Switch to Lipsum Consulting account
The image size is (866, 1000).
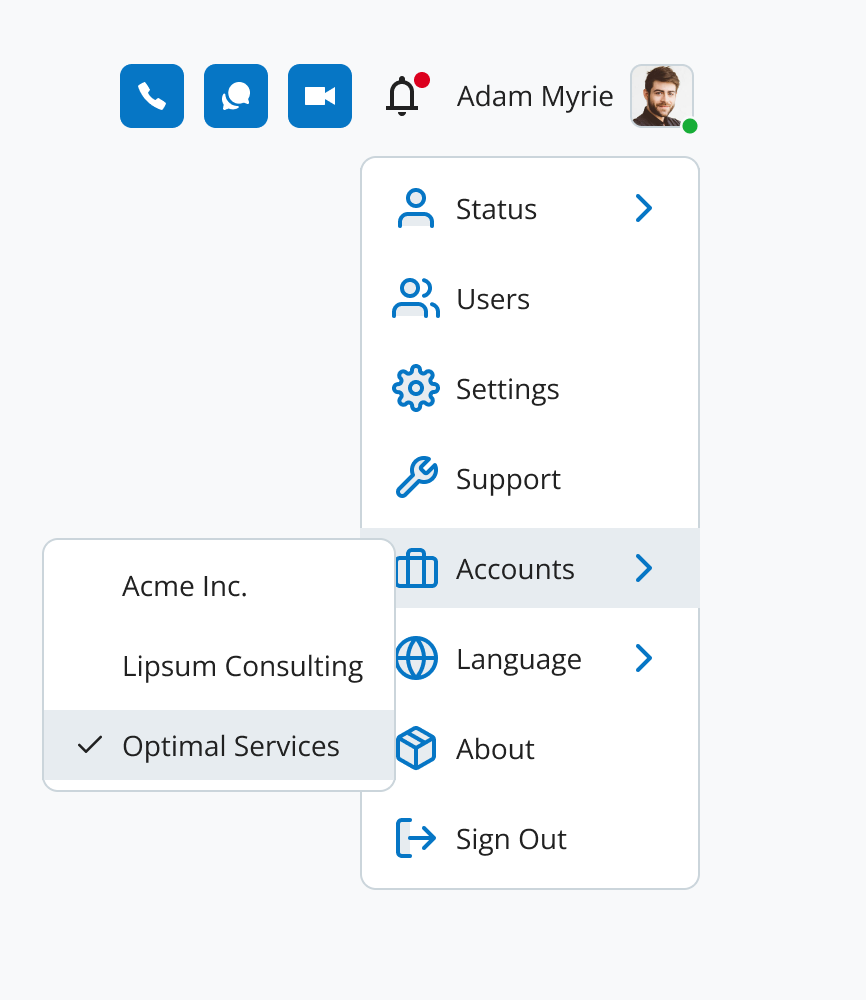click(x=242, y=666)
